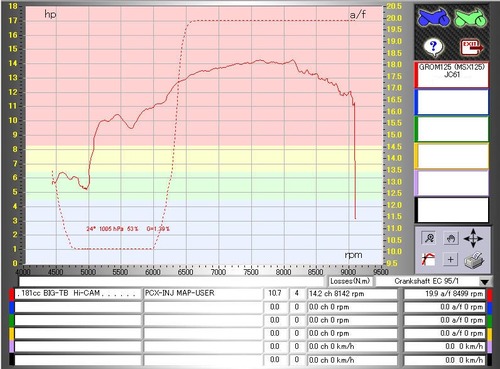Click the red Exit door icon
Image resolution: width=500 pixels, height=369 pixels.
tap(471, 47)
